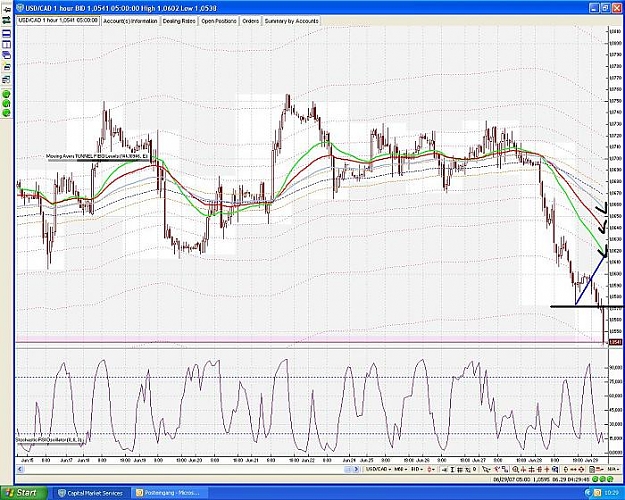This screenshot has height=500, width=625.
Task: Switch to the Account(s) Information tab
Action: (130, 21)
